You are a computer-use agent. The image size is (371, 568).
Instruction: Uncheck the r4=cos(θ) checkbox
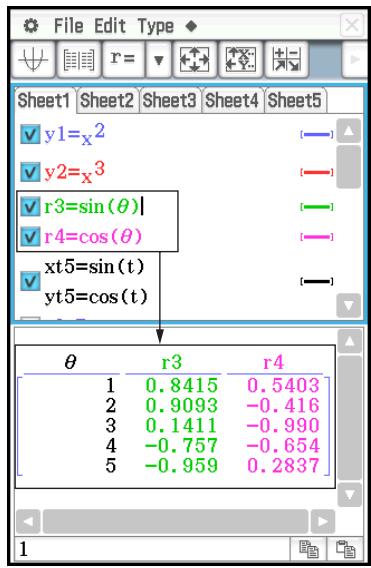pos(30,237)
